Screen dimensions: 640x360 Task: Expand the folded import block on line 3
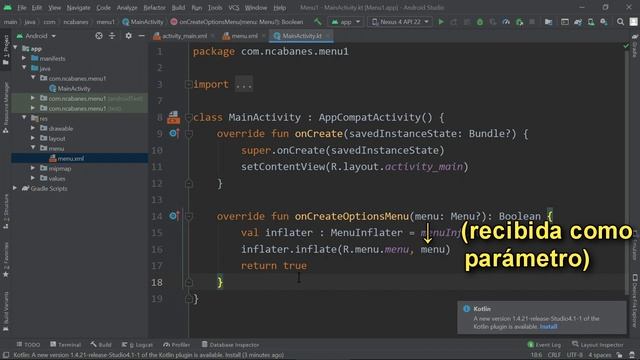[x=189, y=84]
